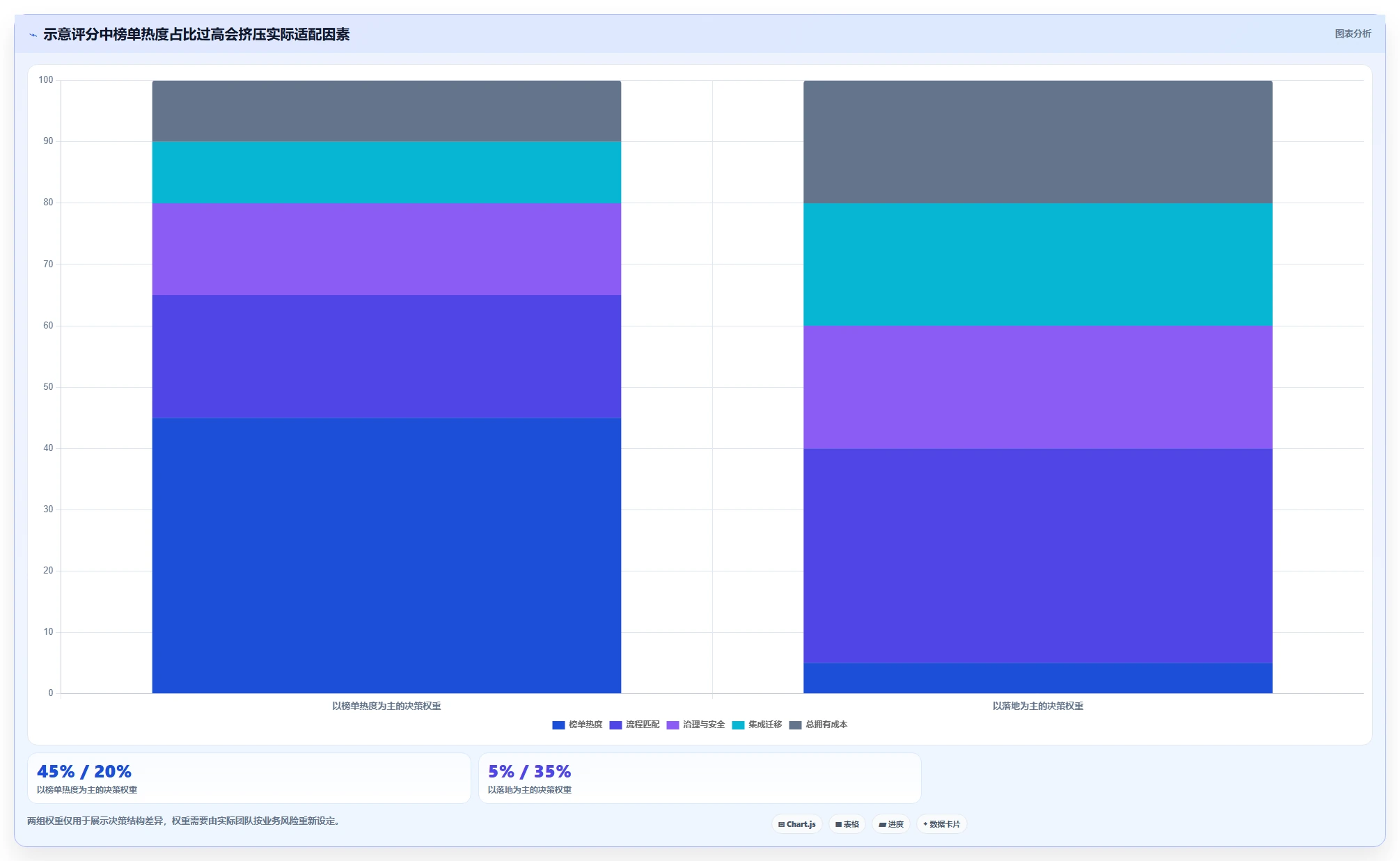The image size is (1400, 861).
Task: Click the chart title about 榜单热度占比过高
Action: [x=196, y=34]
